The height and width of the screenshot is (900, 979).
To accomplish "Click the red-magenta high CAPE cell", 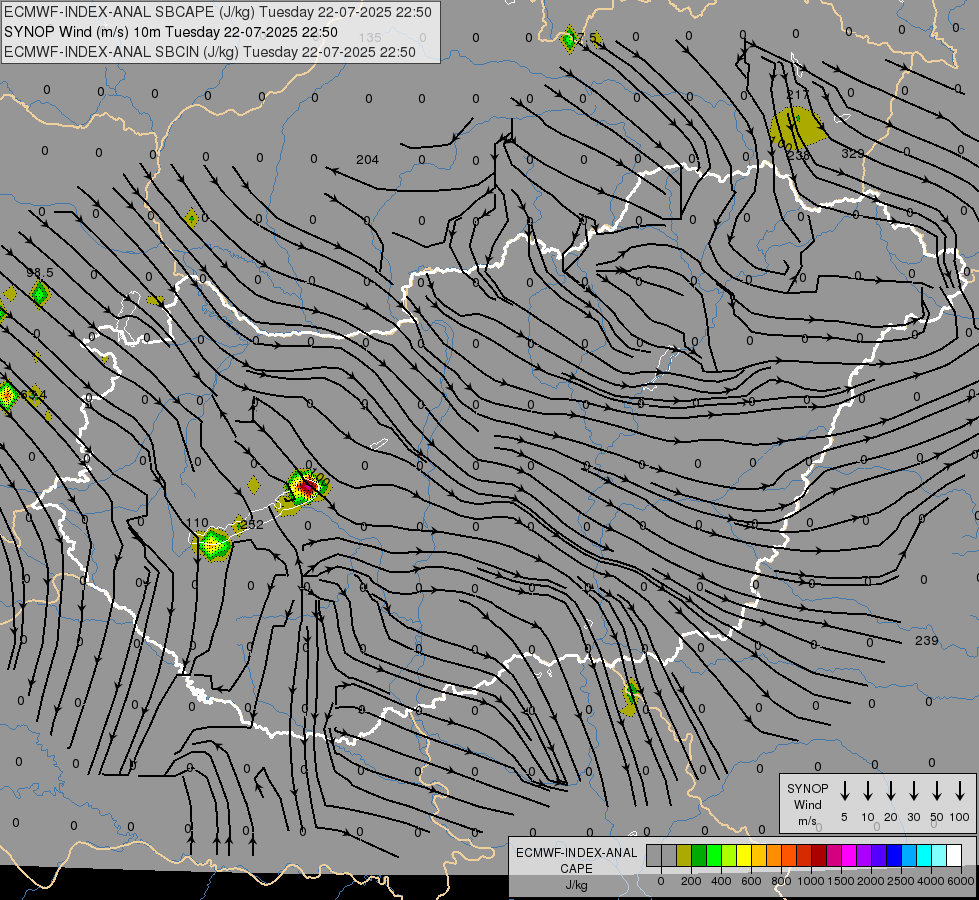I will 306,486.
